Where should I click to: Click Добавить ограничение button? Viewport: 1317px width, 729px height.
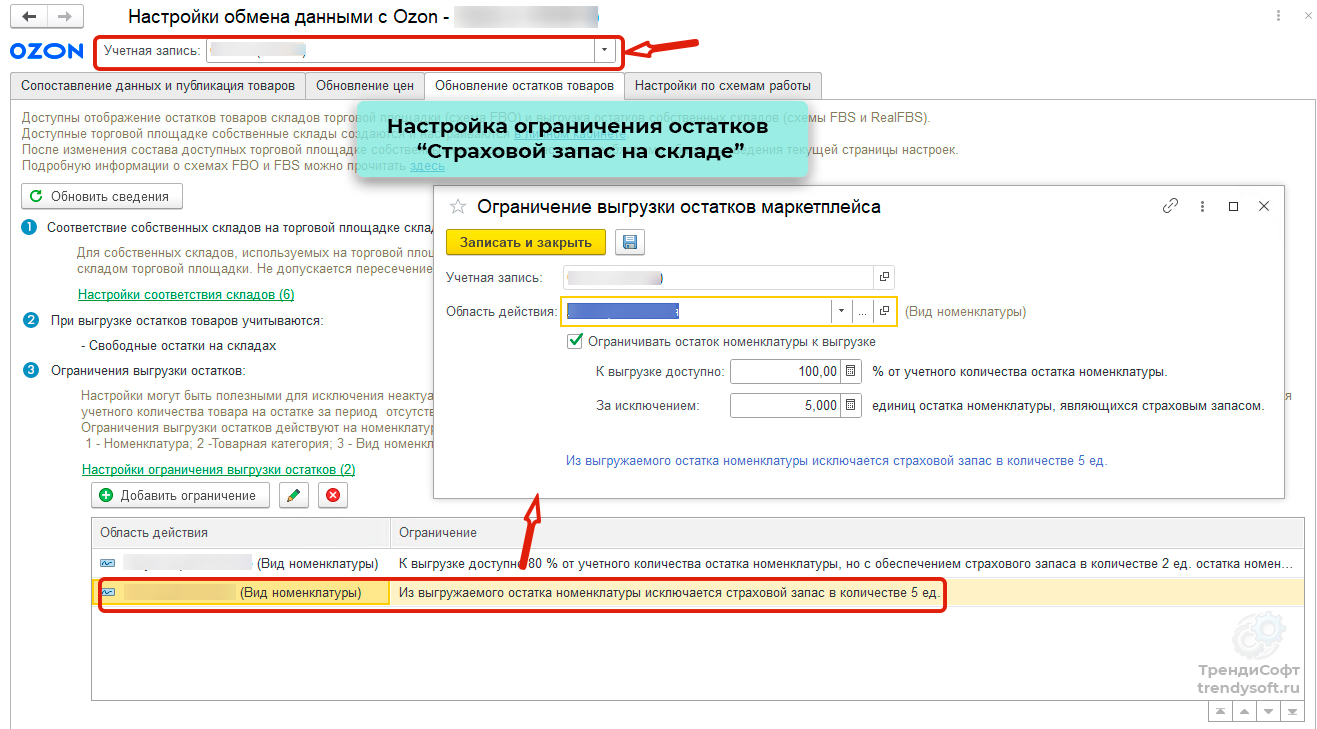pos(181,495)
